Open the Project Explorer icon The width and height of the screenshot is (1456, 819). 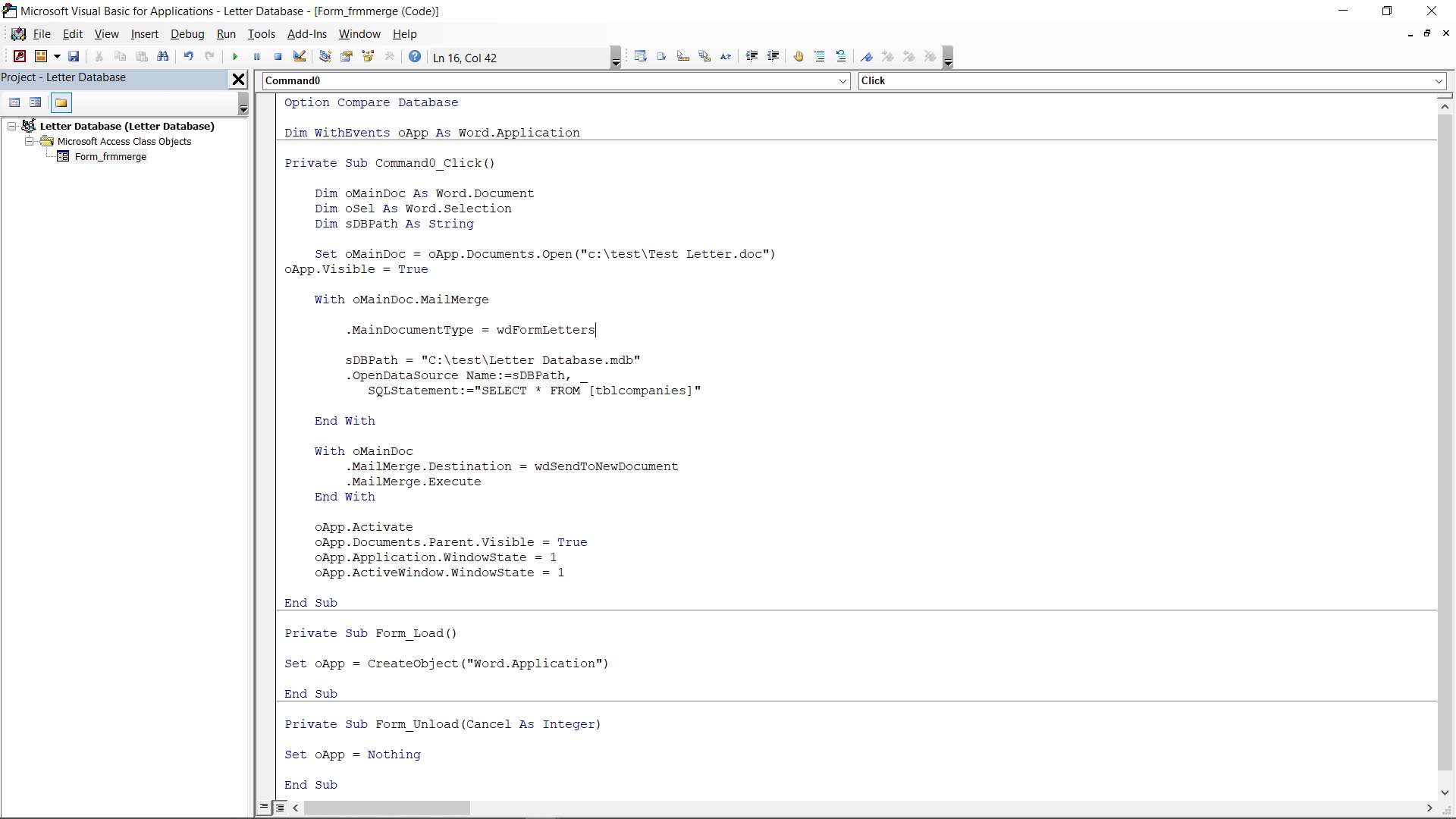point(325,57)
